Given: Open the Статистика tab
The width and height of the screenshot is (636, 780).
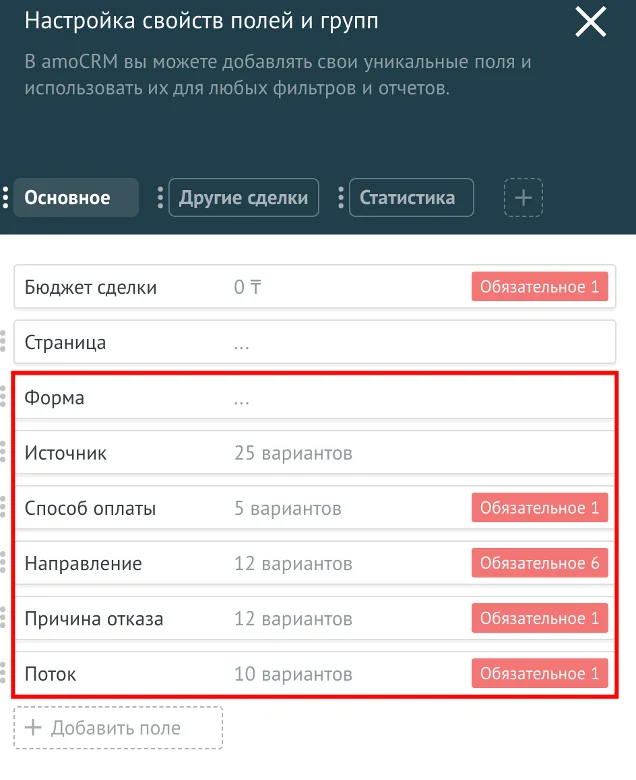Looking at the screenshot, I should pos(411,197).
